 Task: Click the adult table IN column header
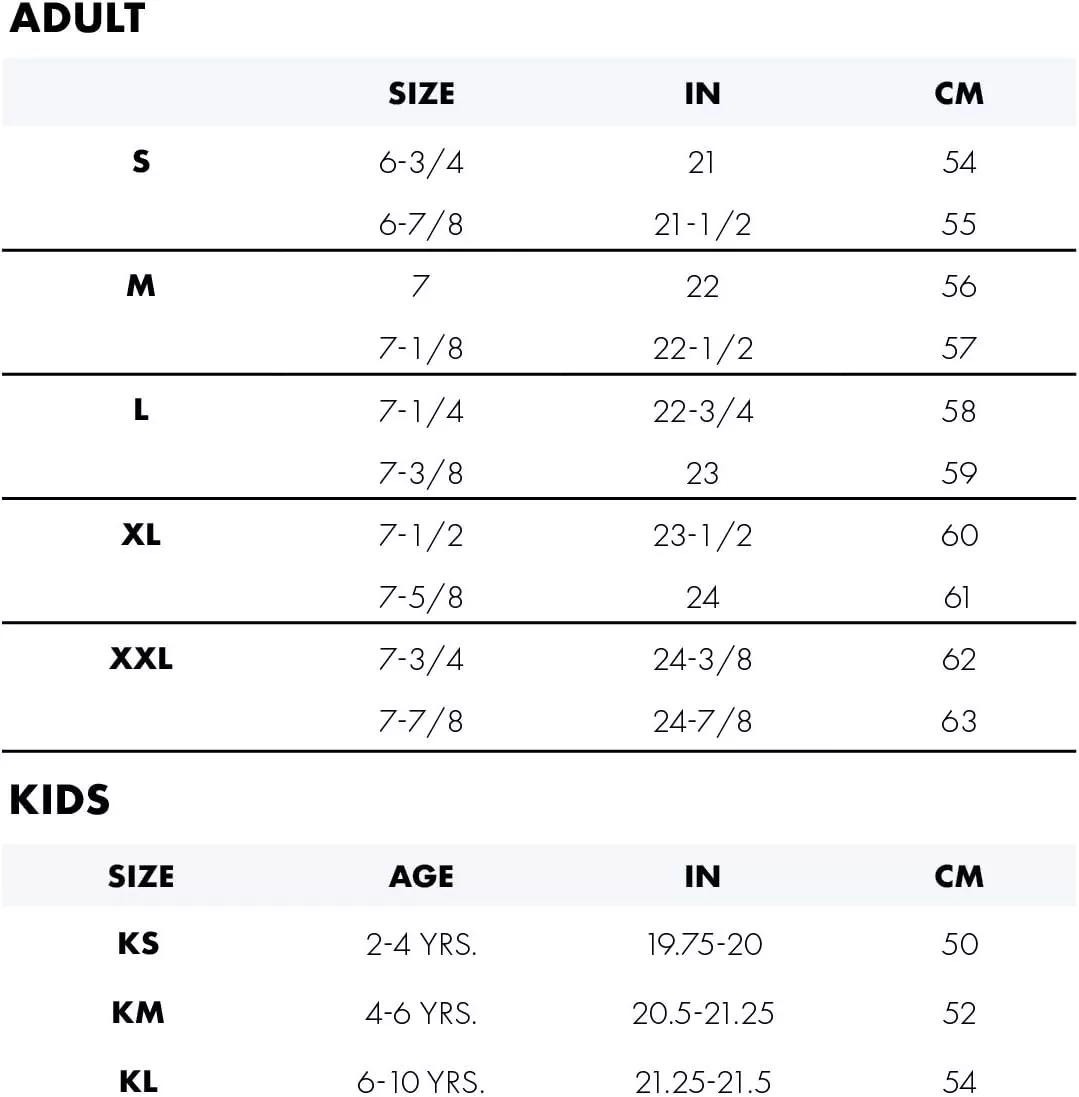(x=702, y=94)
